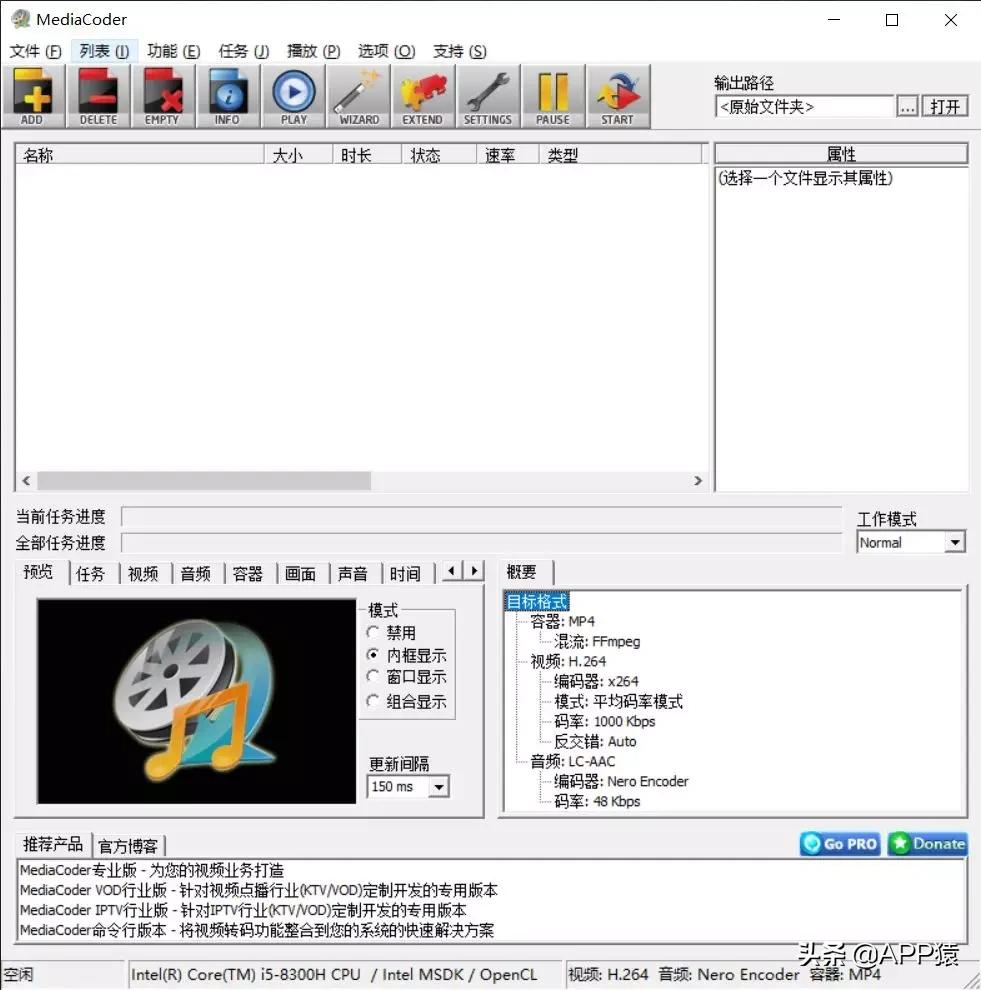This screenshot has width=981, height=990.
Task: Switch to the 推荐产品 tab
Action: coord(53,844)
